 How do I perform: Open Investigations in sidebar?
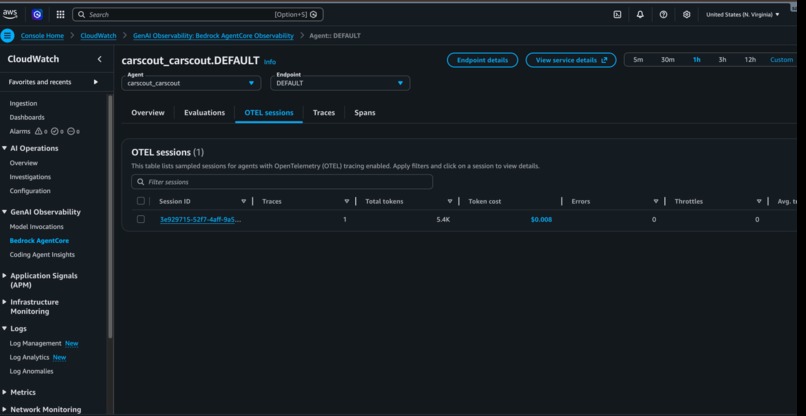pos(30,177)
